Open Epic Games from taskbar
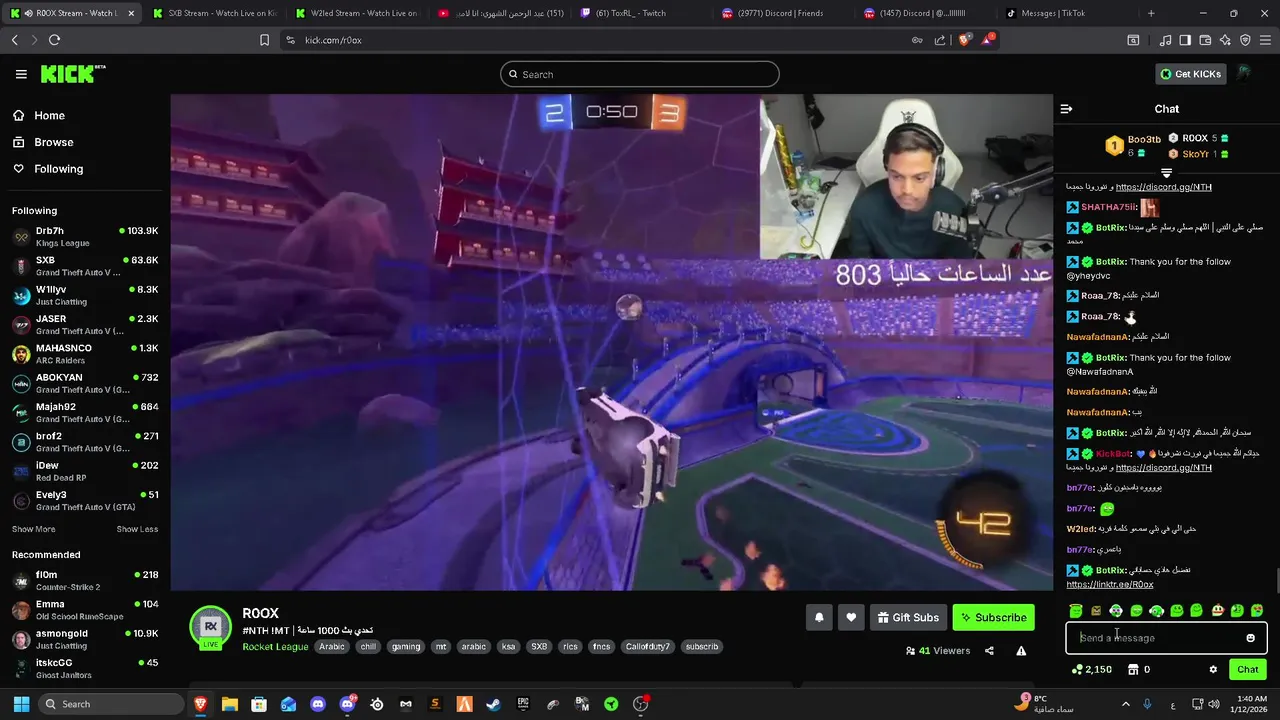The width and height of the screenshot is (1280, 720). [x=523, y=704]
